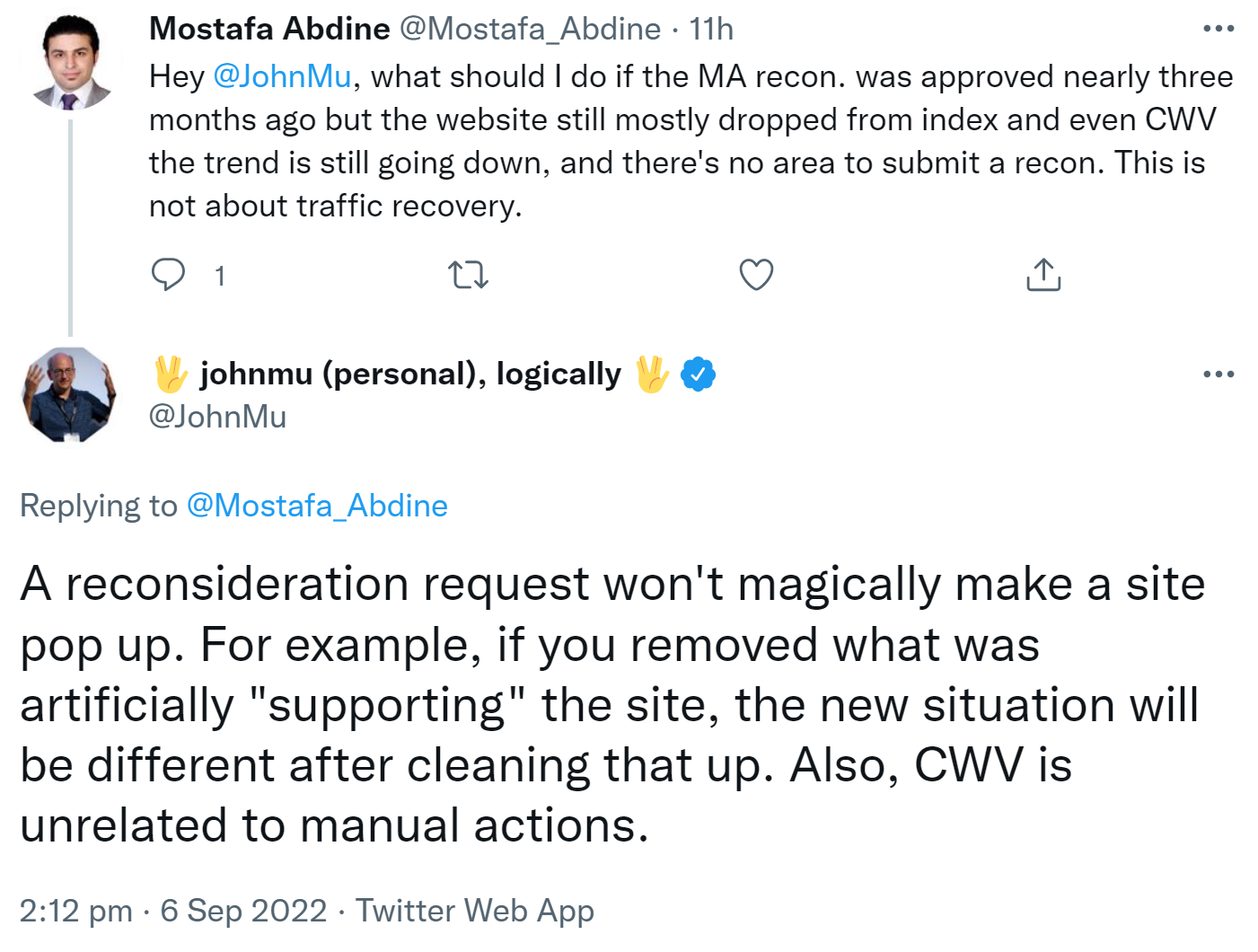Click the @JohnMu mention in Mostafa's tweet

click(282, 76)
